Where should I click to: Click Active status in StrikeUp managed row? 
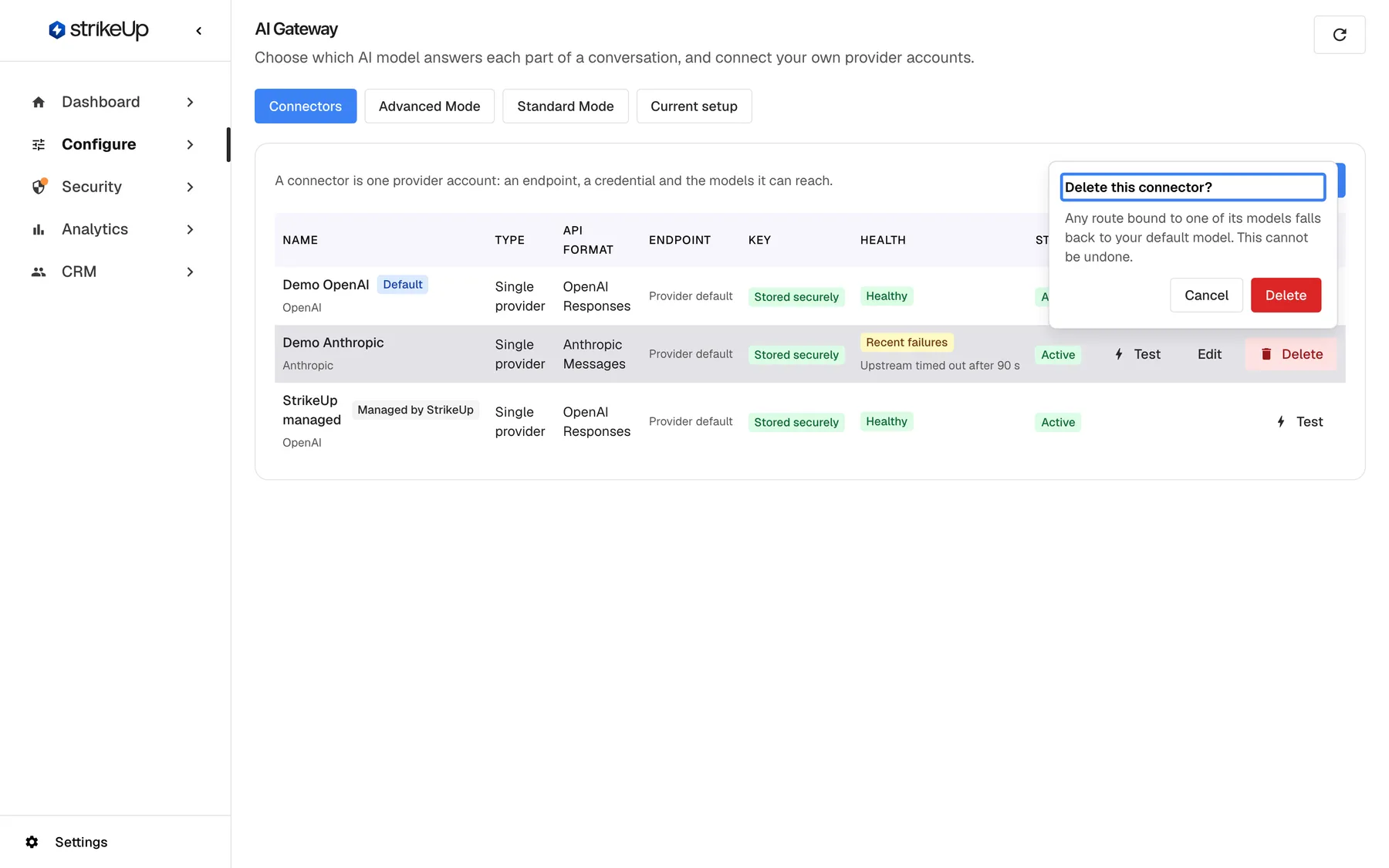1058,422
